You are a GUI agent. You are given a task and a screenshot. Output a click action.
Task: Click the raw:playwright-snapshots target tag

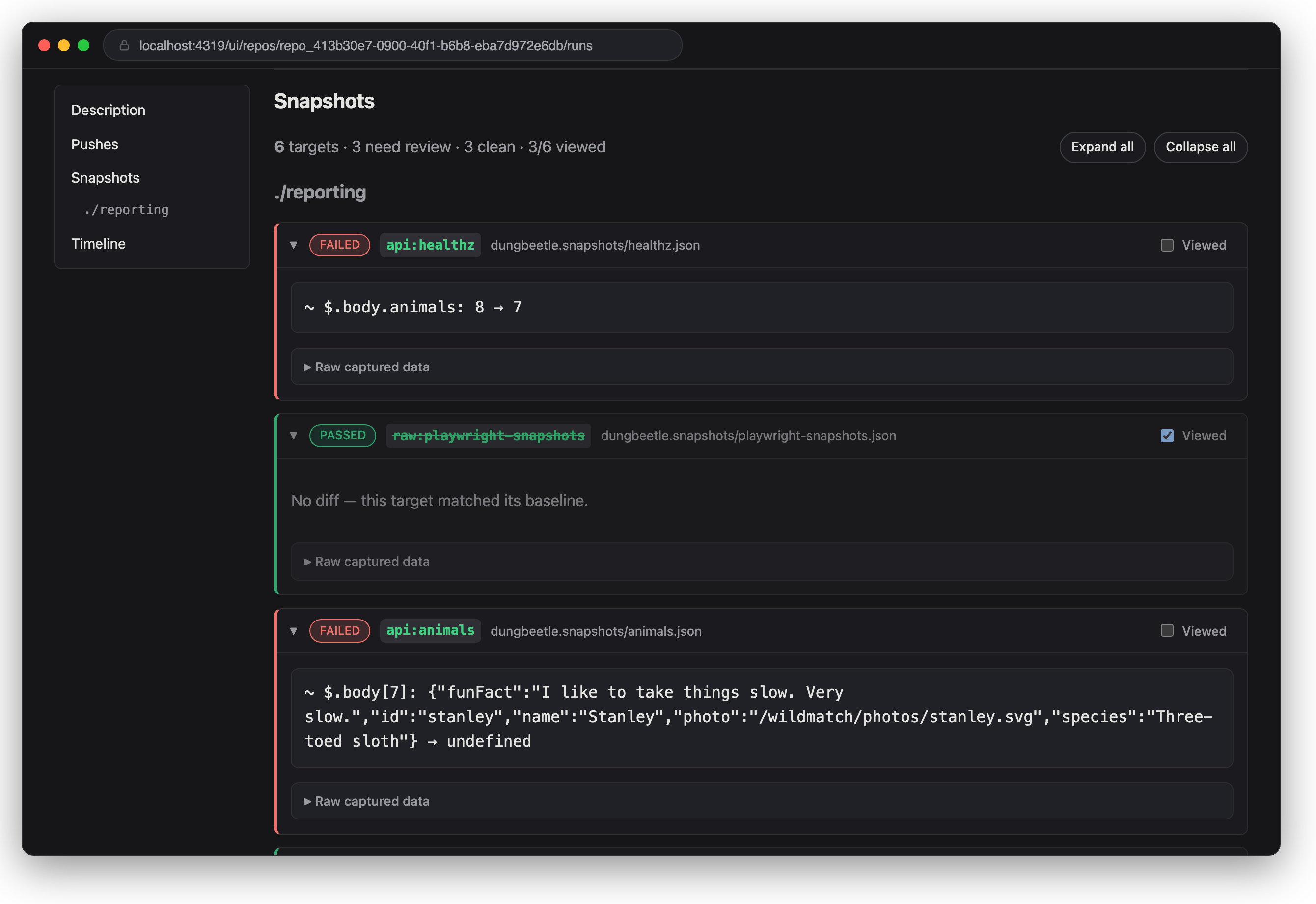point(488,436)
